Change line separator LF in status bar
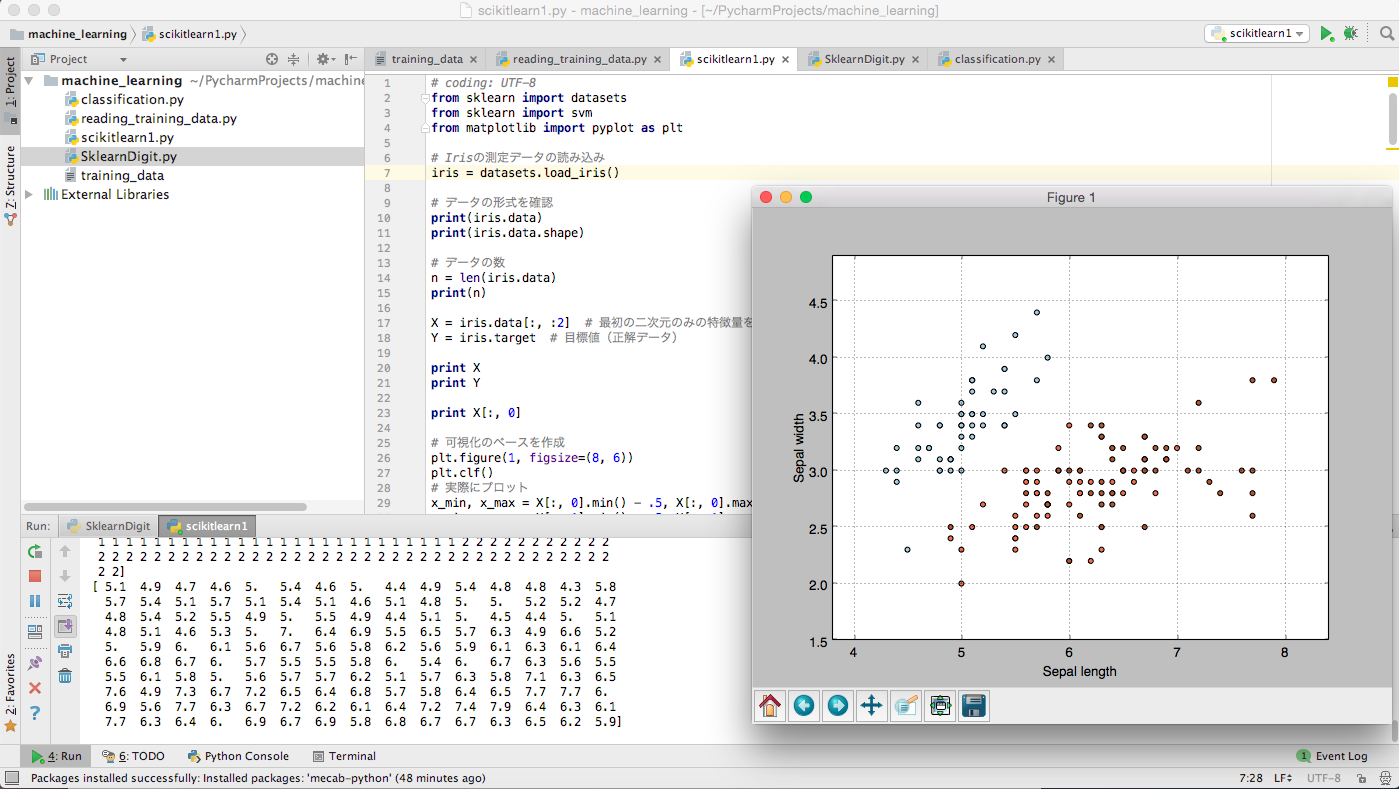The width and height of the screenshot is (1399, 789). pyautogui.click(x=1282, y=778)
